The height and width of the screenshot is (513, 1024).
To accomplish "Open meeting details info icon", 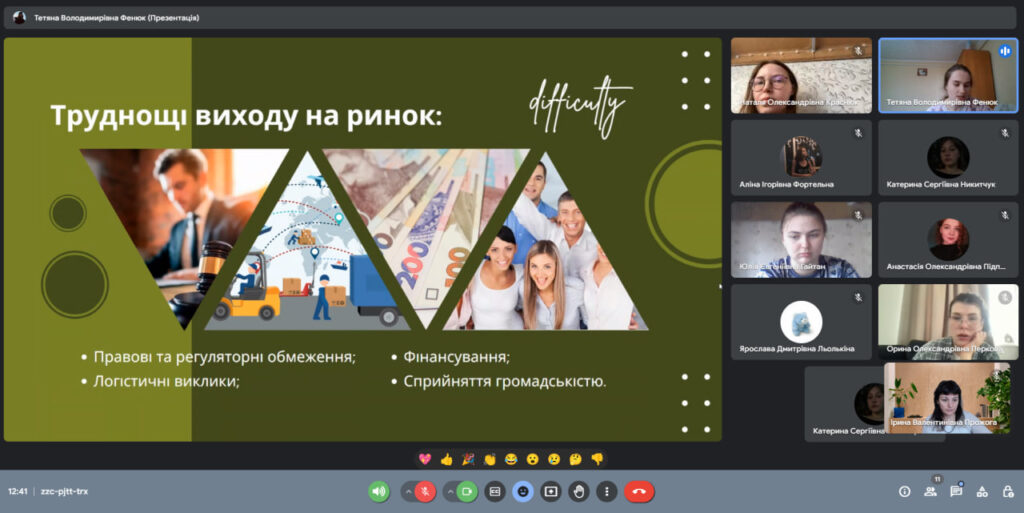I will (904, 491).
